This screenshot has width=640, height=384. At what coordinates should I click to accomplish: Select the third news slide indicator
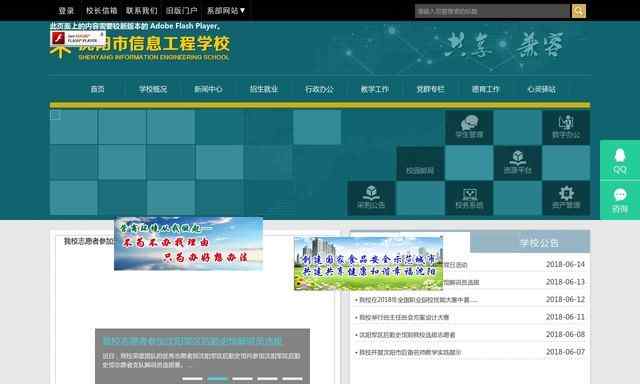[242, 379]
